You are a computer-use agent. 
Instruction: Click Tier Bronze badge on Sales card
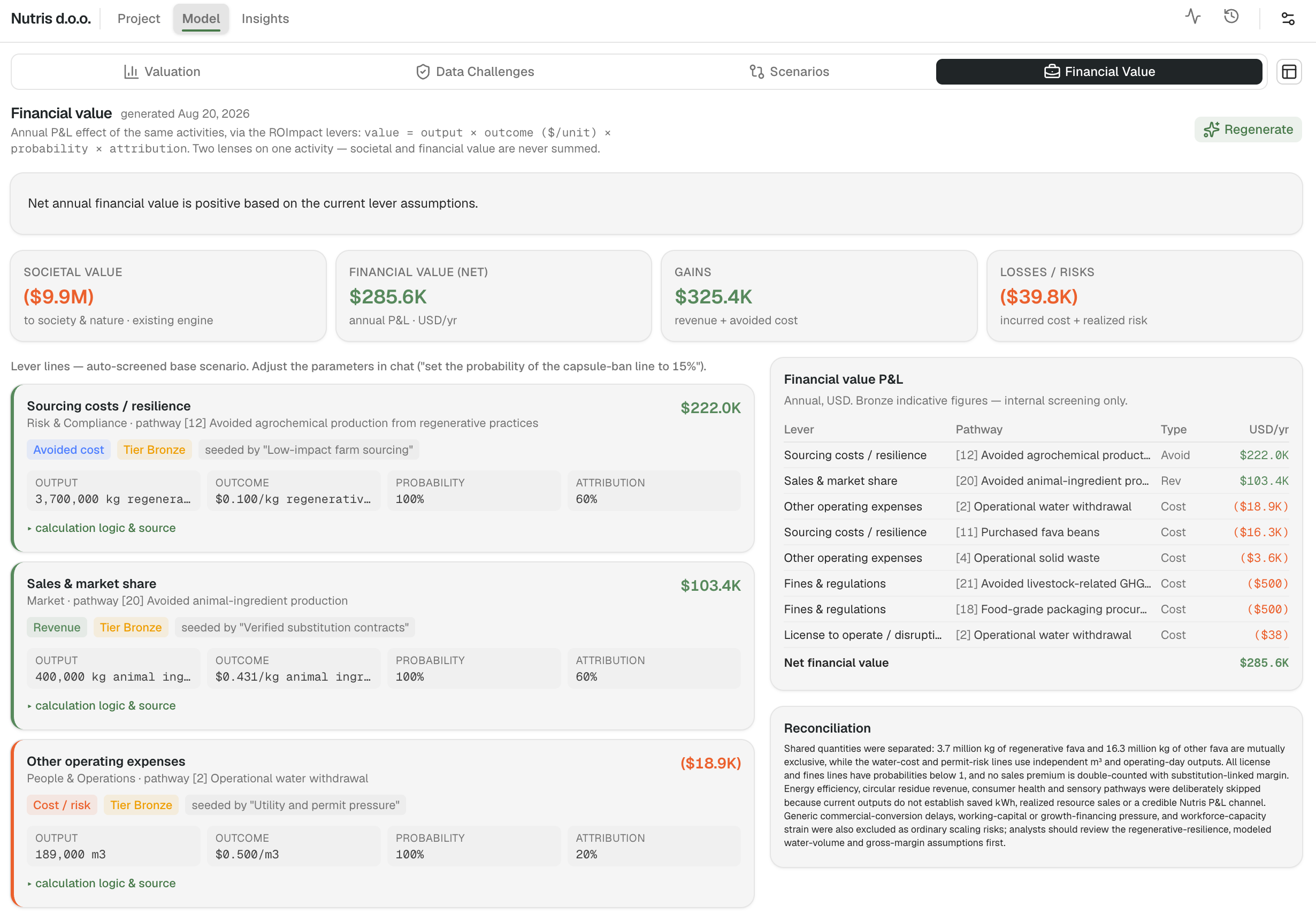pyautogui.click(x=131, y=627)
